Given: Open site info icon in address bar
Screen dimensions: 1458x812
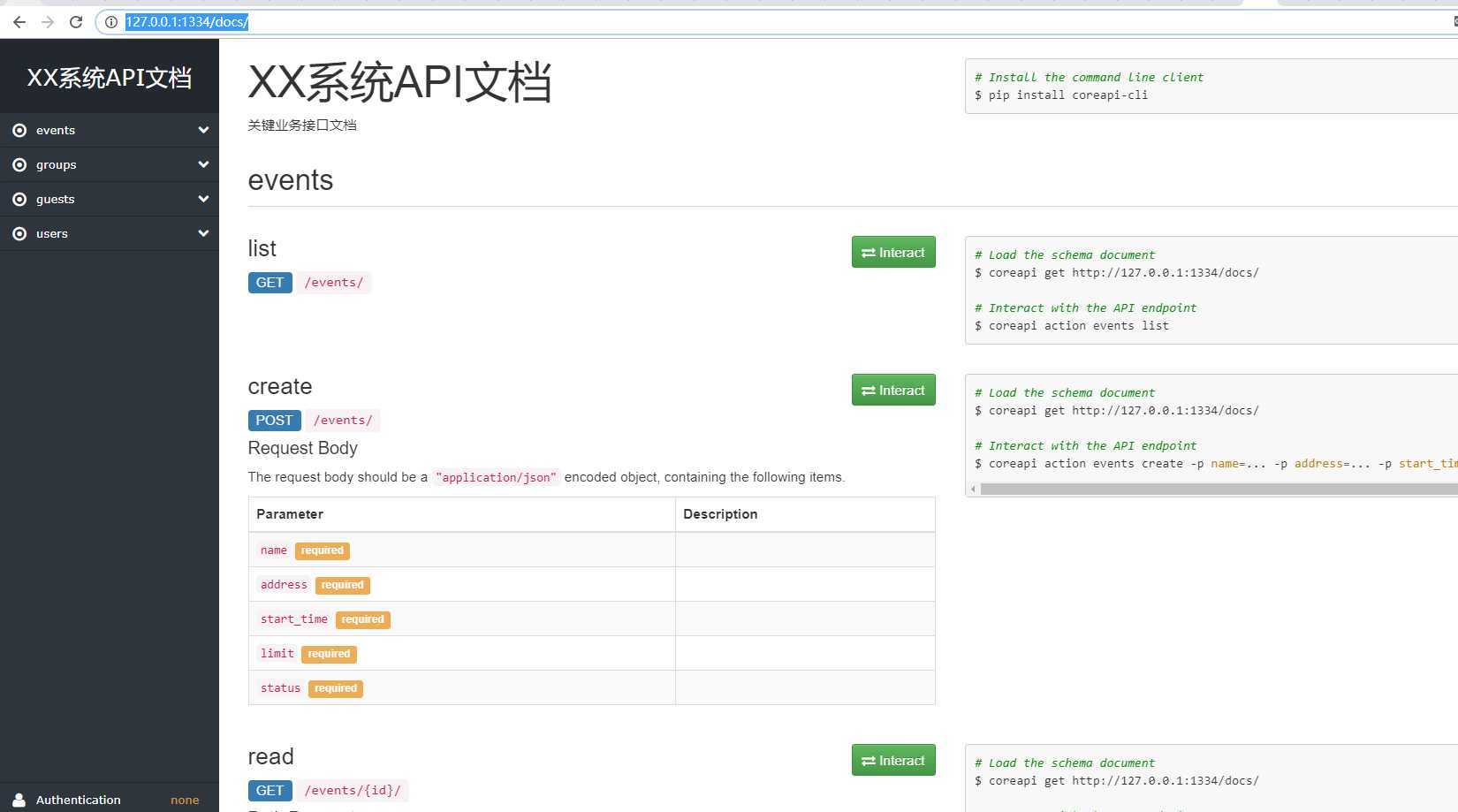Looking at the screenshot, I should point(111,22).
